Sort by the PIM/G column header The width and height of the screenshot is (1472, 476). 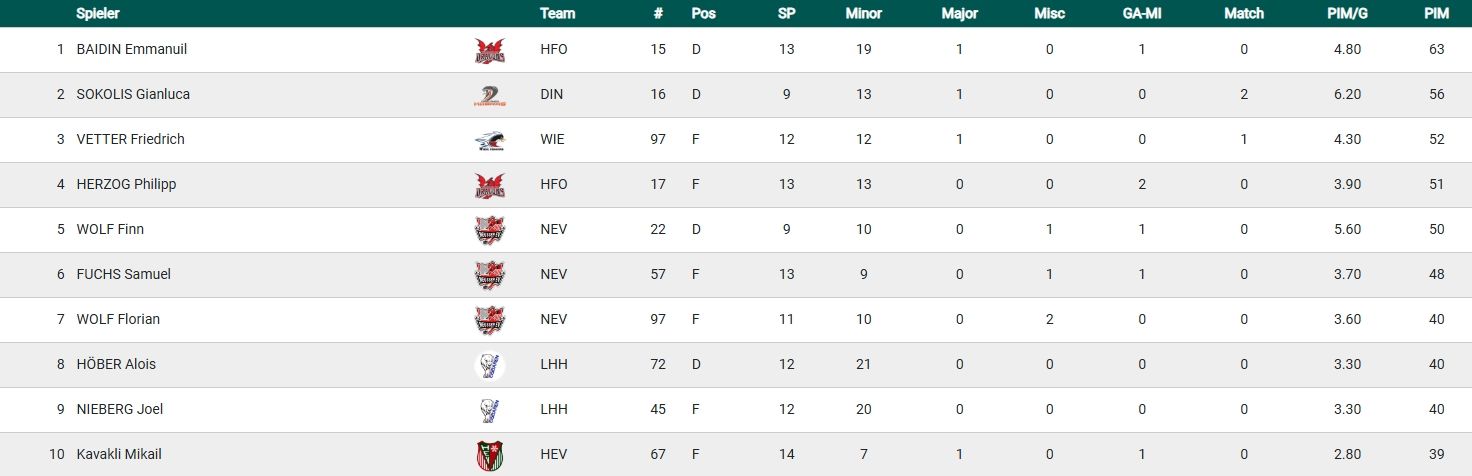point(1347,14)
